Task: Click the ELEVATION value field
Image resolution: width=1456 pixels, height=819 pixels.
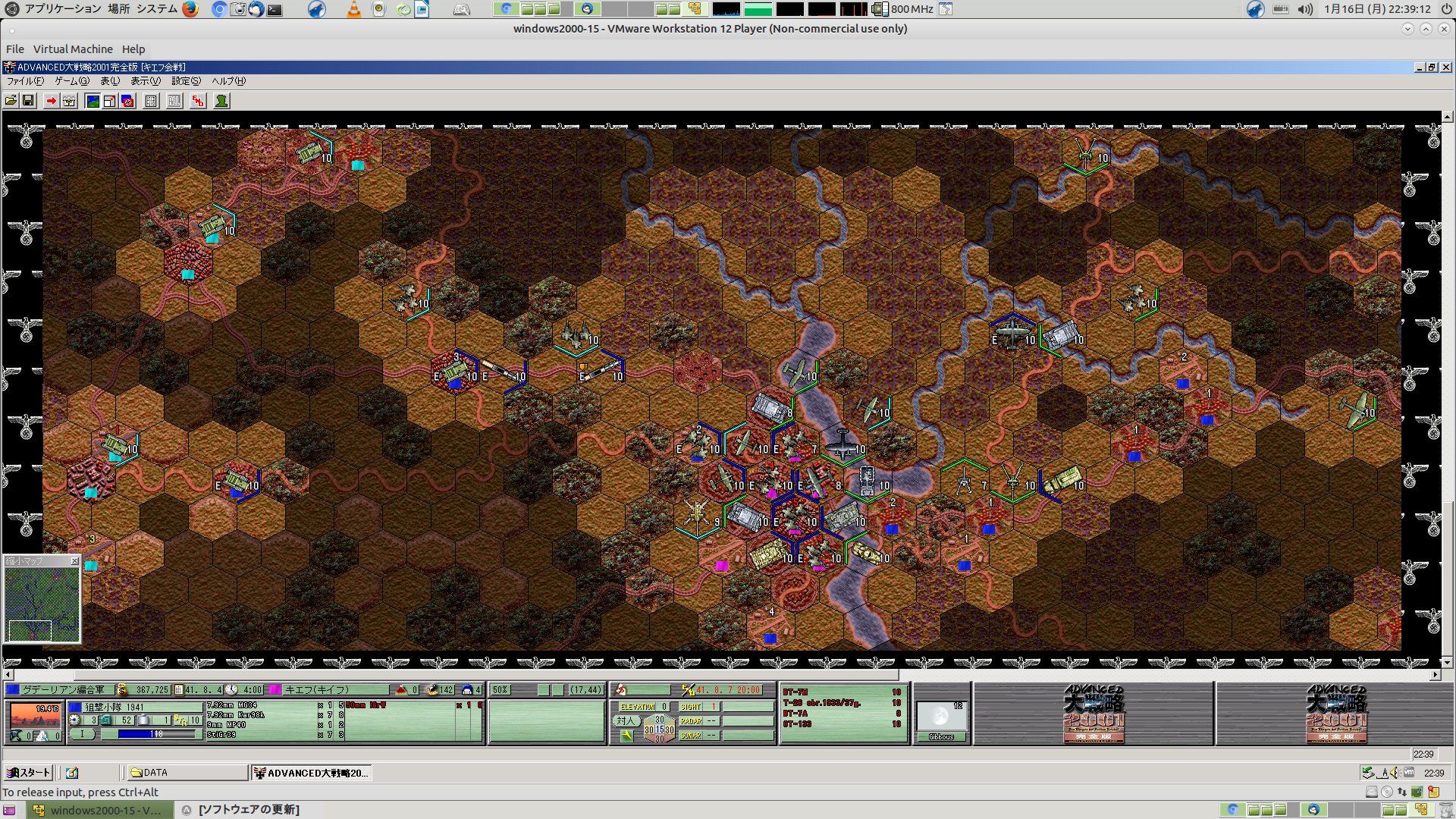Action: [664, 707]
